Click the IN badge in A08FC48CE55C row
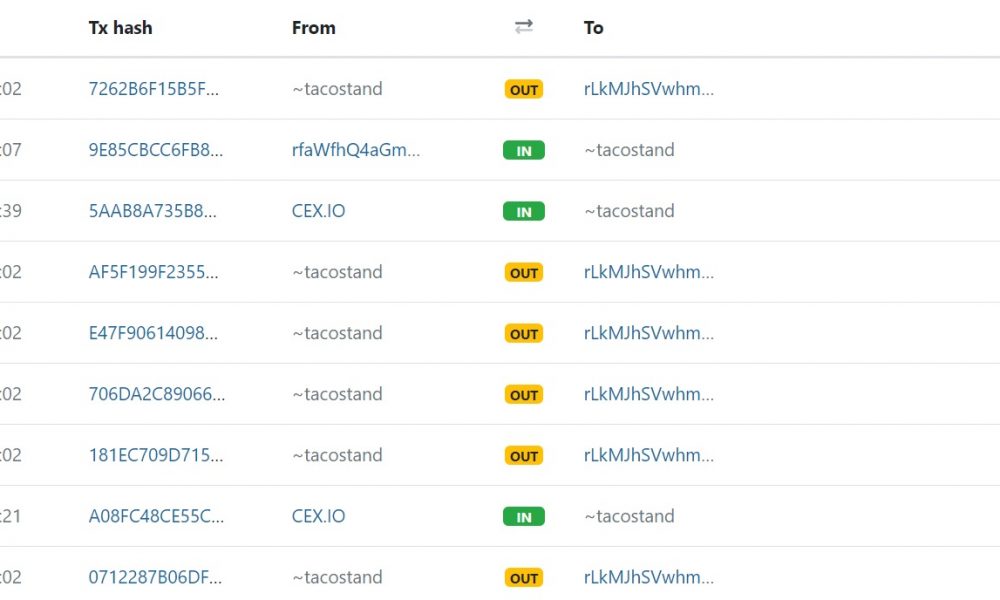The height and width of the screenshot is (600, 1000). tap(524, 517)
